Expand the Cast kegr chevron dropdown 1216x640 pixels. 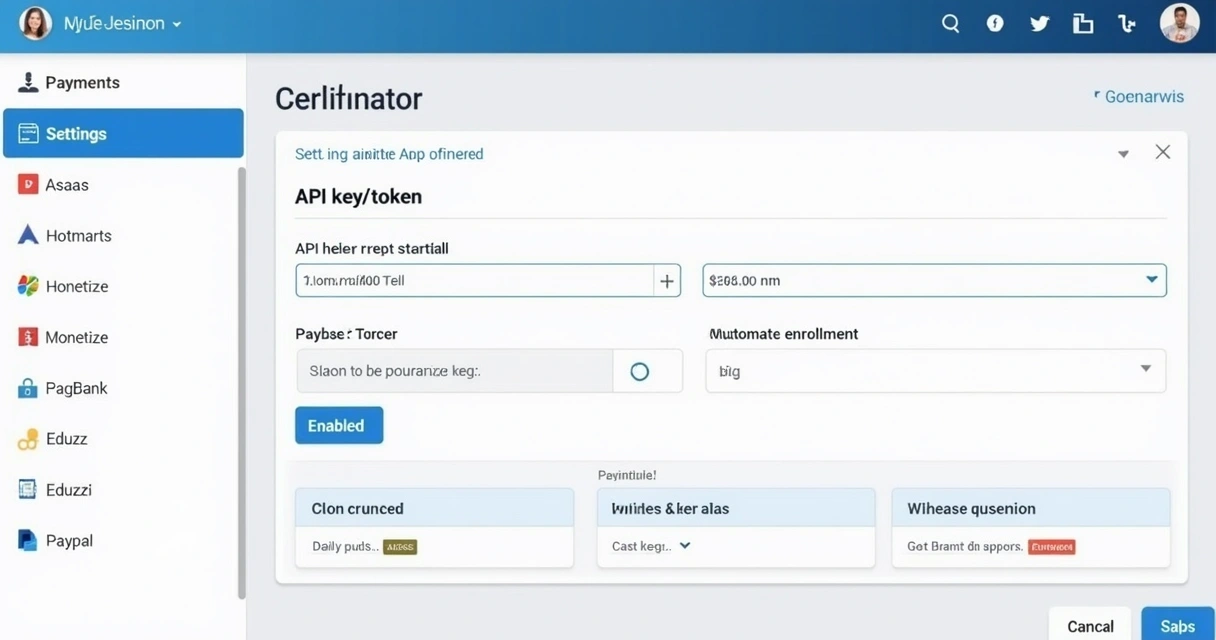tap(685, 546)
